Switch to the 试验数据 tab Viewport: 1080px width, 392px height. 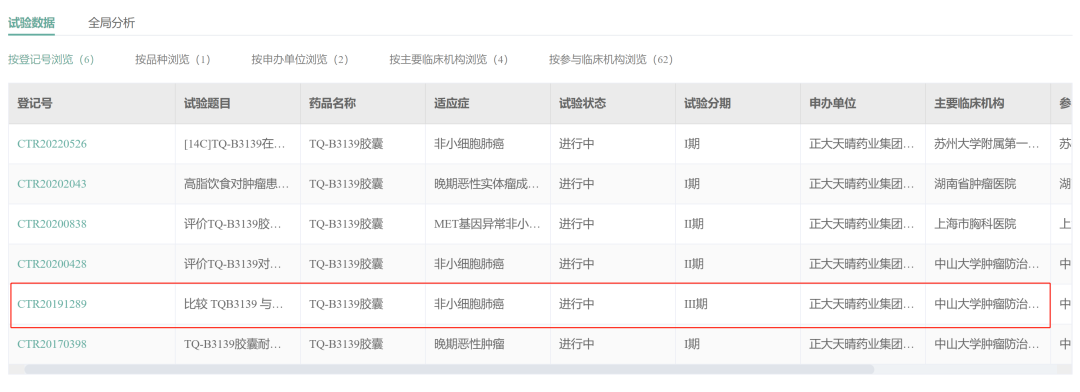pos(32,23)
